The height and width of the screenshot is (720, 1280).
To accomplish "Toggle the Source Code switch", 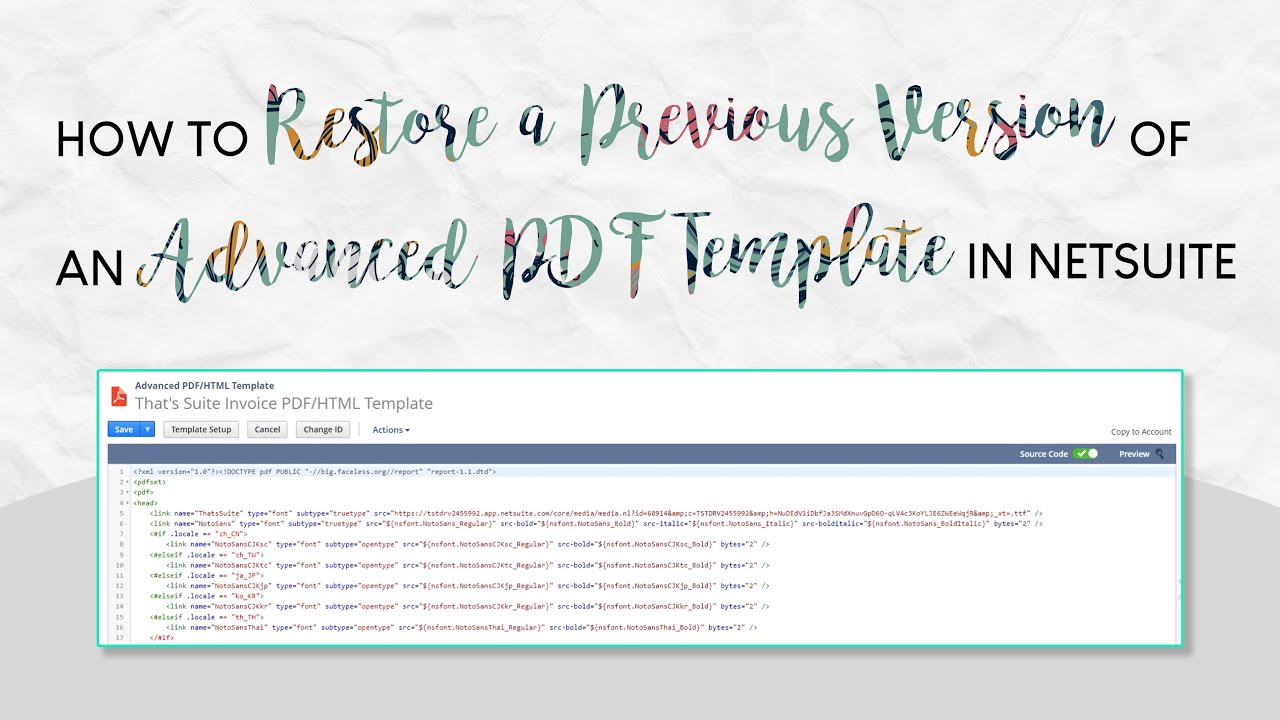I will (1085, 454).
